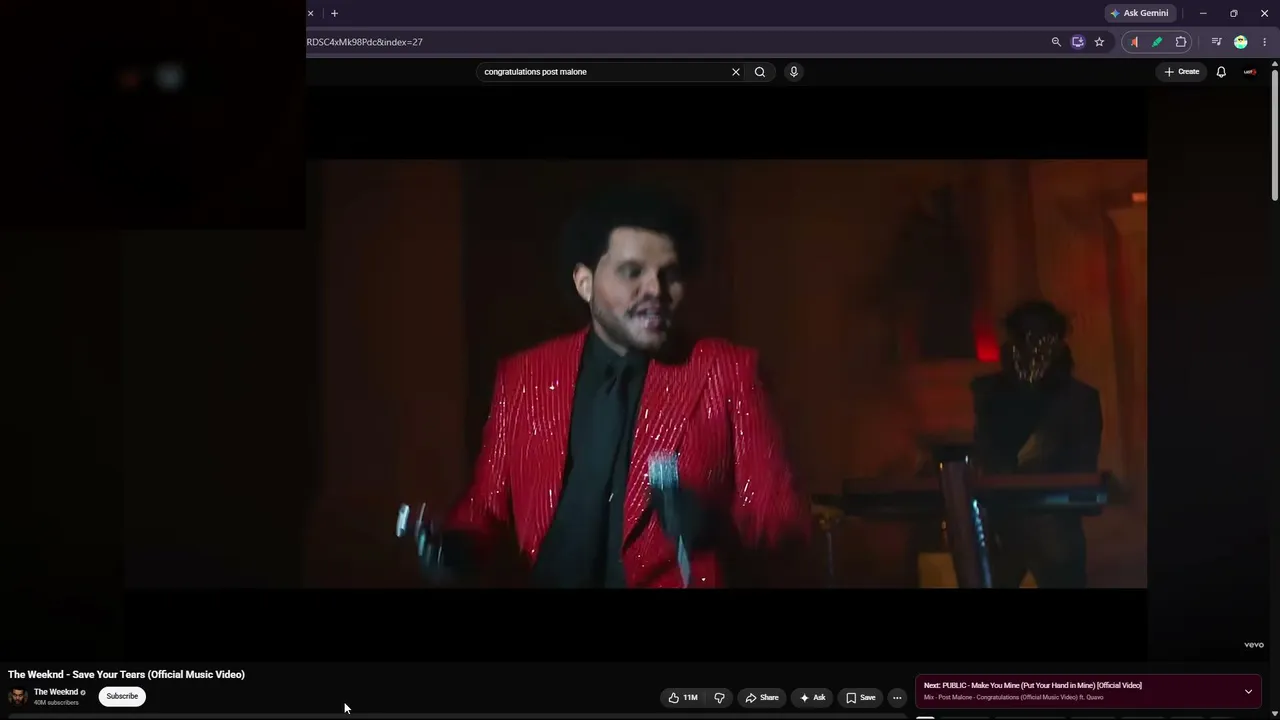Open more actions three-dot menu
The image size is (1280, 720).
pyautogui.click(x=897, y=698)
